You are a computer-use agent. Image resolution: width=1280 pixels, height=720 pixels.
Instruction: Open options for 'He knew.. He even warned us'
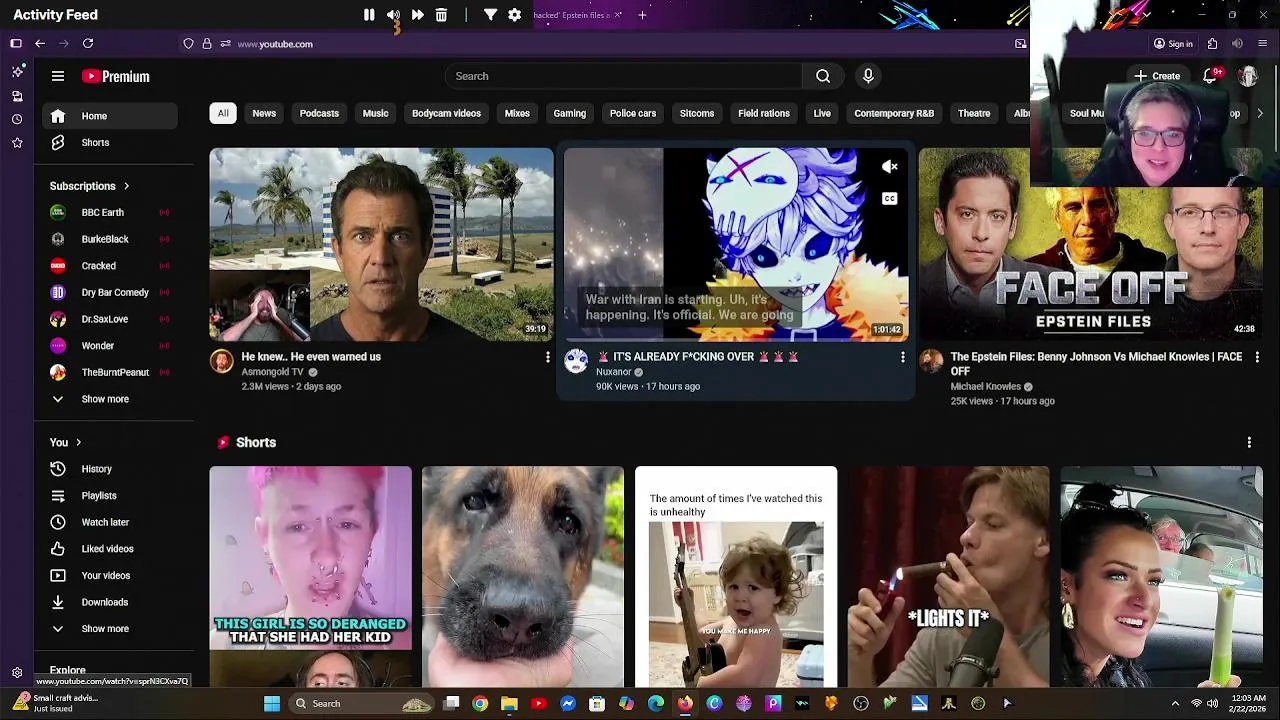[x=547, y=357]
